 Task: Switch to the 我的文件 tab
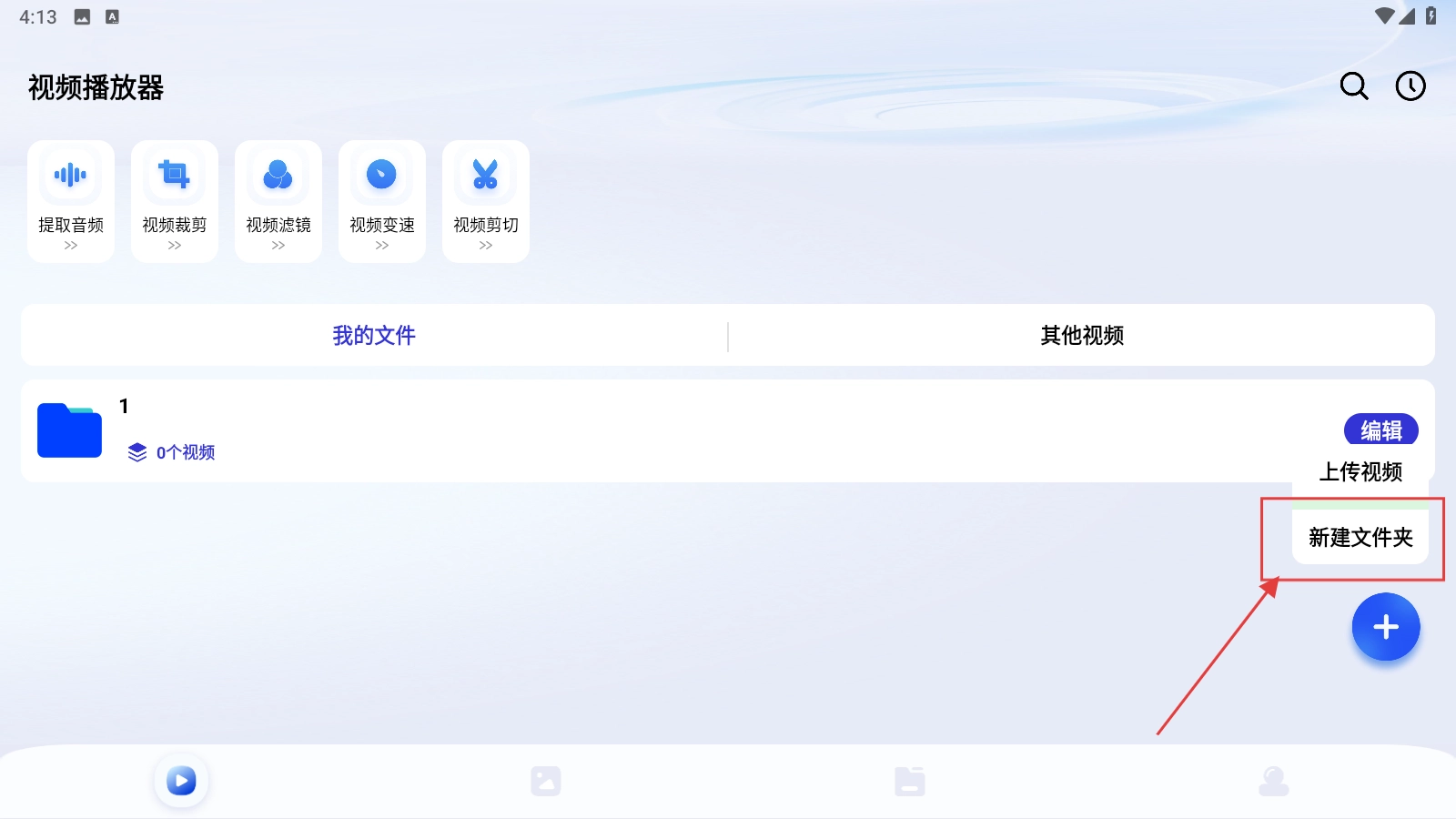coord(374,336)
